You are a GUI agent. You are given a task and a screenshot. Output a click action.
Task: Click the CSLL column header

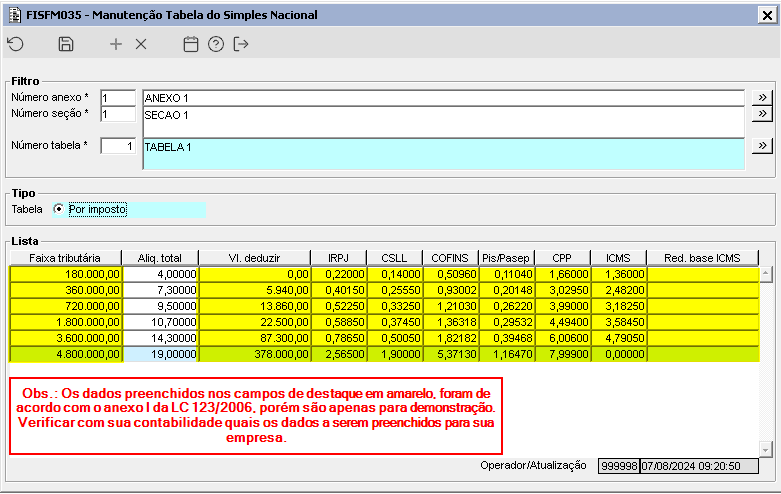[394, 258]
